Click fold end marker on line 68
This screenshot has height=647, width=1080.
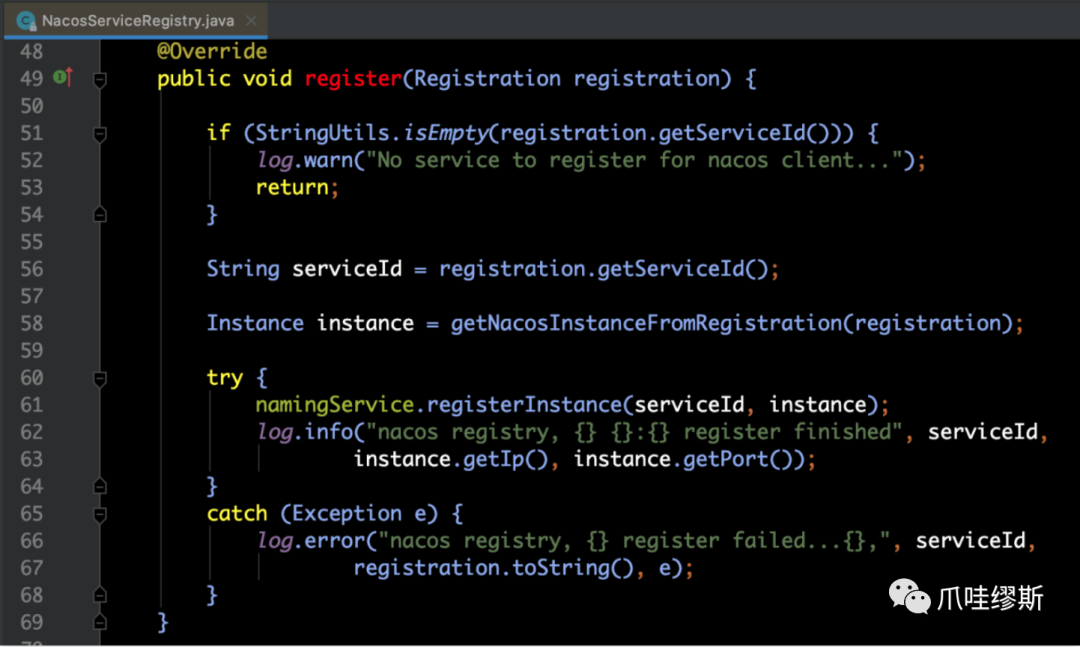[x=100, y=595]
